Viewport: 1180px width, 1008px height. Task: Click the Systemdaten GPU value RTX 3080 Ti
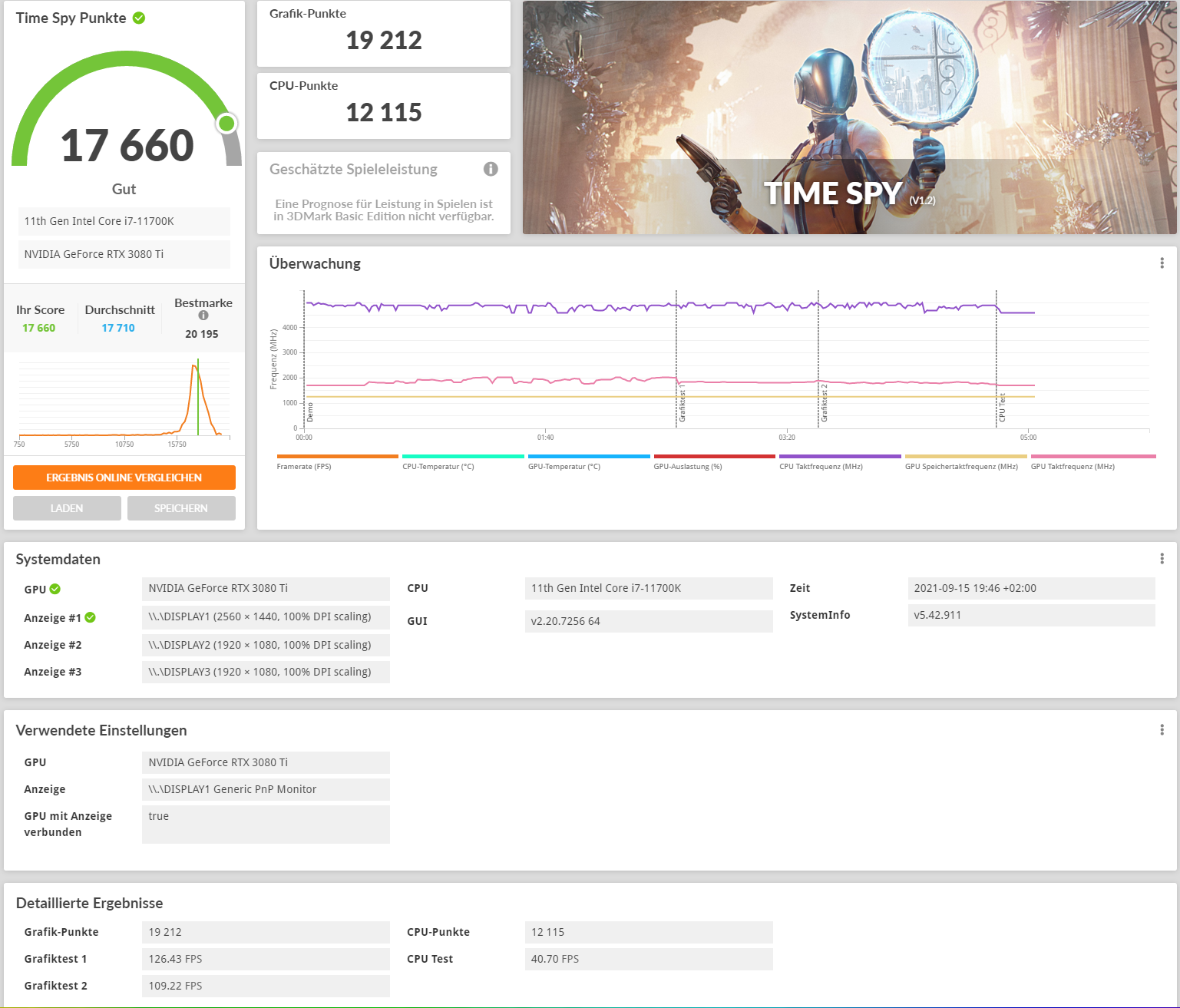[x=266, y=588]
